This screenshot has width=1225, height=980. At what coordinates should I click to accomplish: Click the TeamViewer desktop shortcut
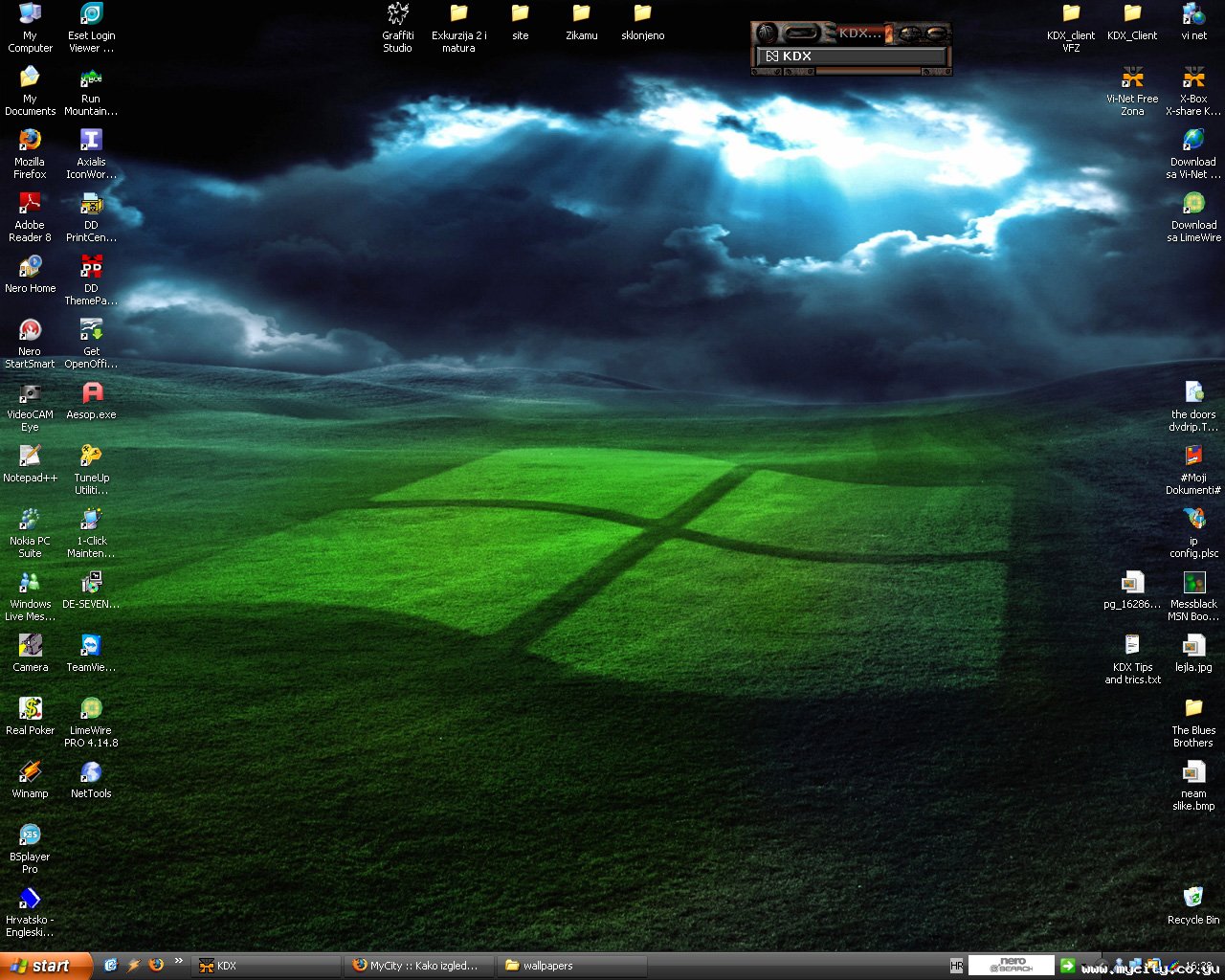coord(91,653)
